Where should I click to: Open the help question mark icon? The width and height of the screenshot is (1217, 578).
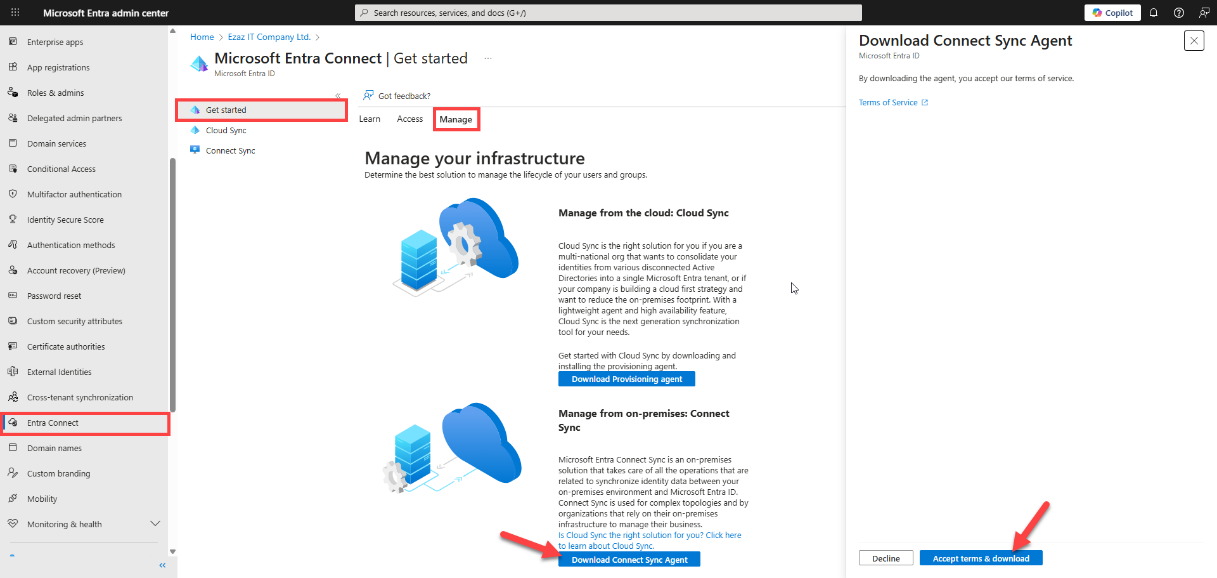tap(1178, 13)
